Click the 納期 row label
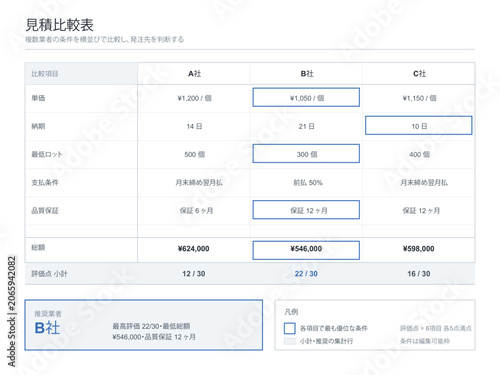The height and width of the screenshot is (375, 500). click(38, 126)
